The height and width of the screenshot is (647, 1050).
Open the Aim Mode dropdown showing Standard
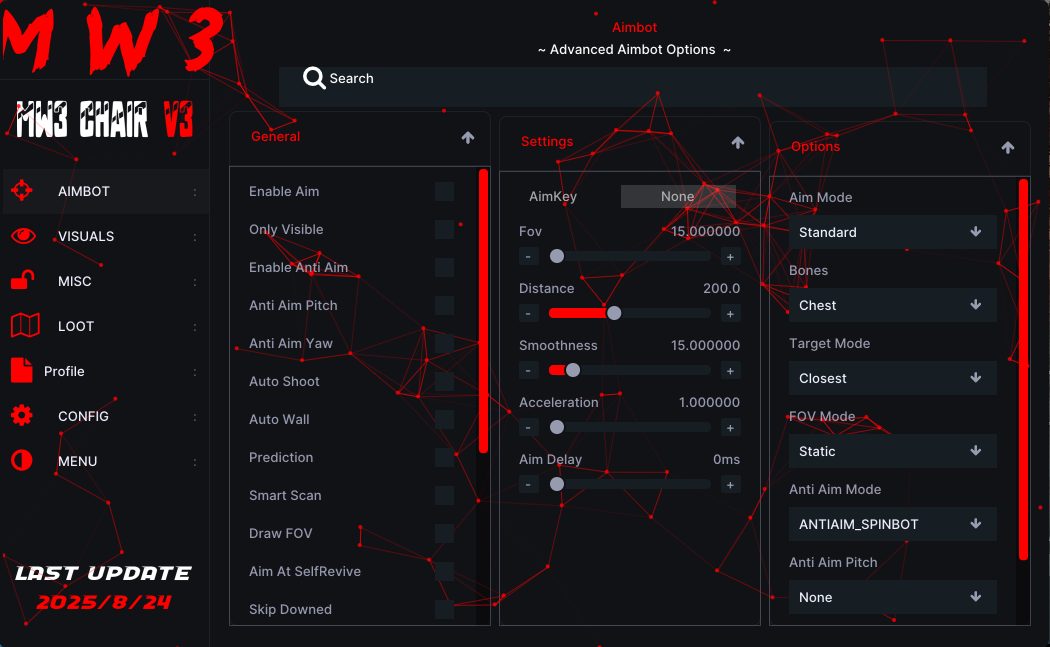tap(892, 232)
